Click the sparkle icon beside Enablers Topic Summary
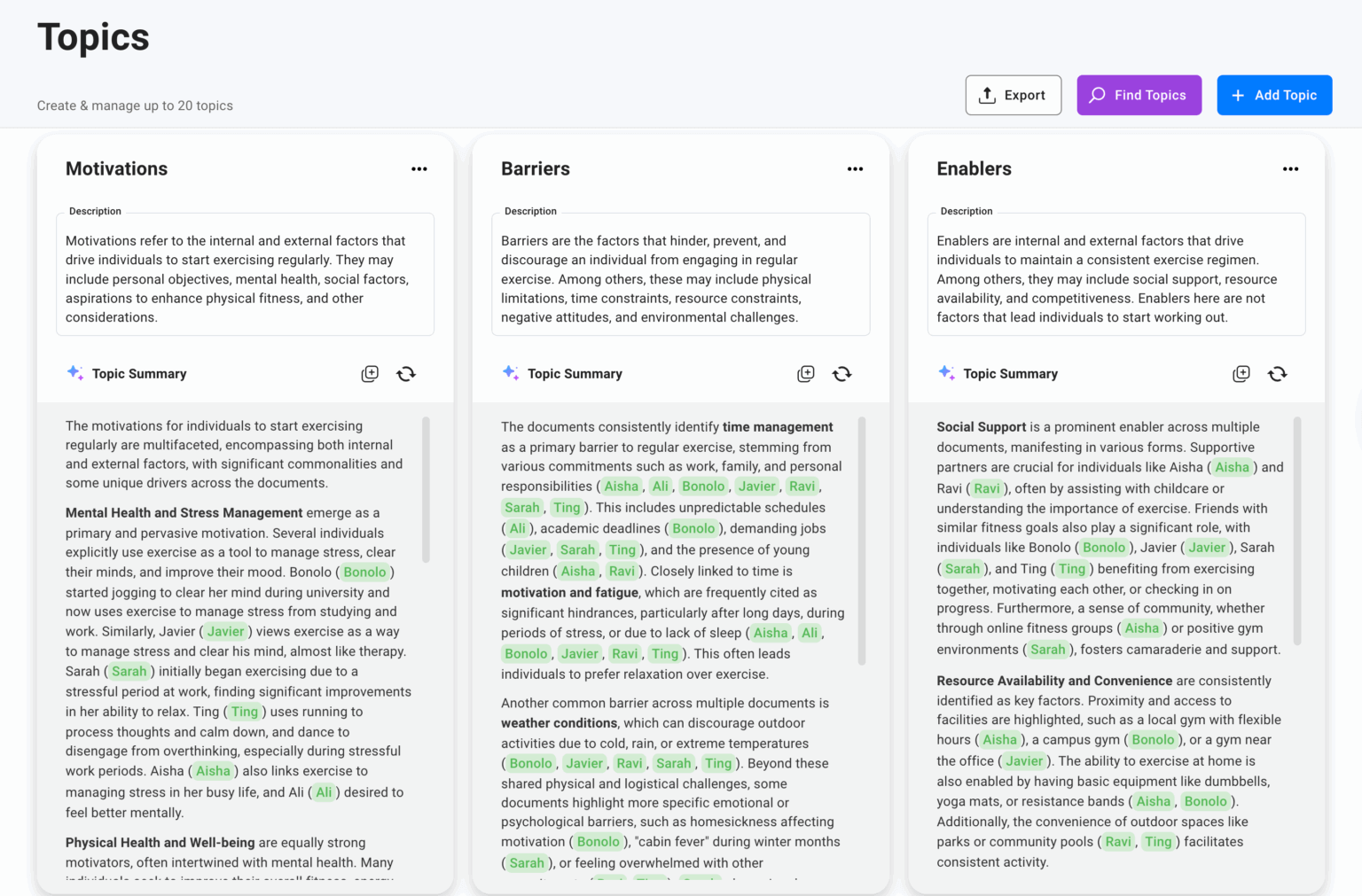 [x=946, y=373]
